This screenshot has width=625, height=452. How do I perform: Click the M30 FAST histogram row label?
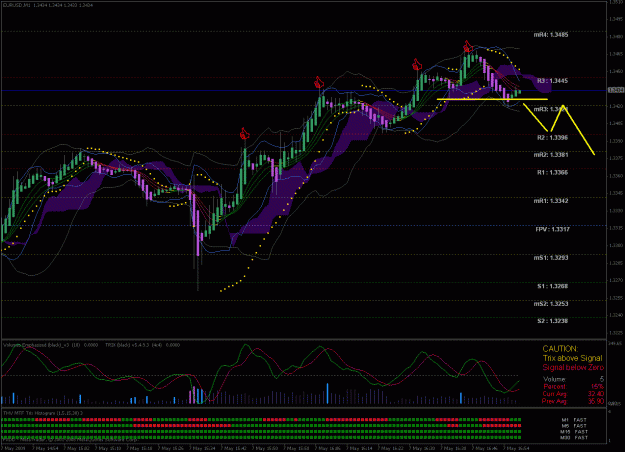pos(574,438)
